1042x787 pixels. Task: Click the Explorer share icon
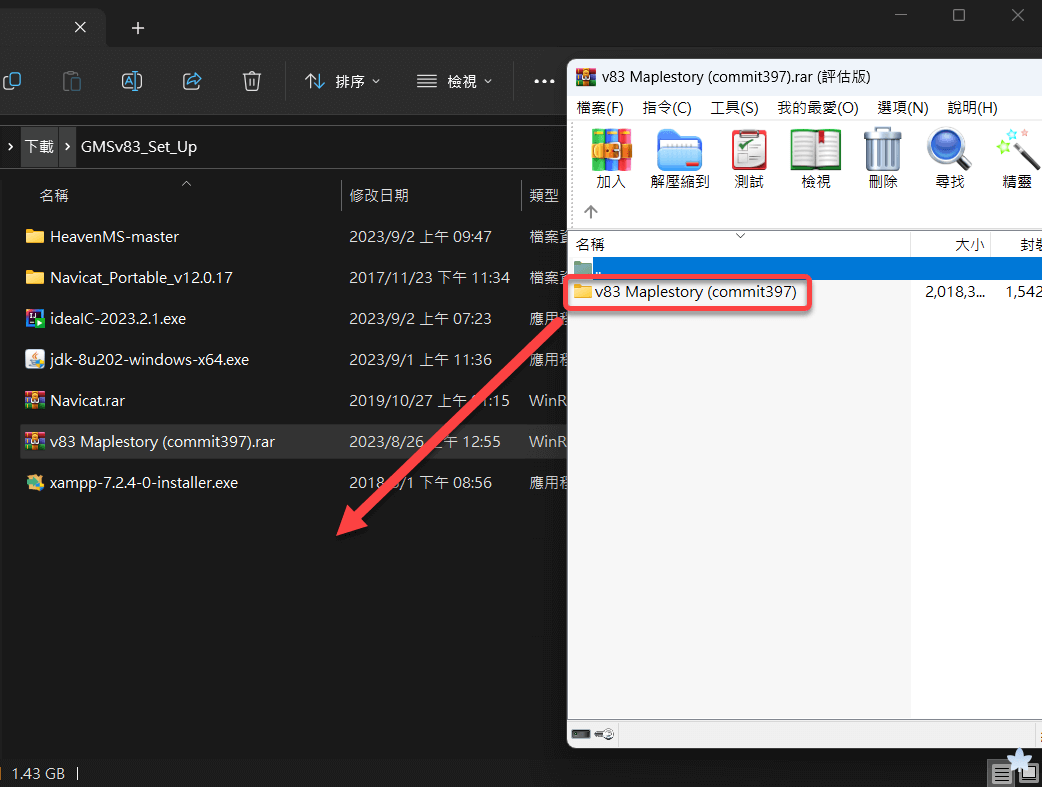point(191,81)
